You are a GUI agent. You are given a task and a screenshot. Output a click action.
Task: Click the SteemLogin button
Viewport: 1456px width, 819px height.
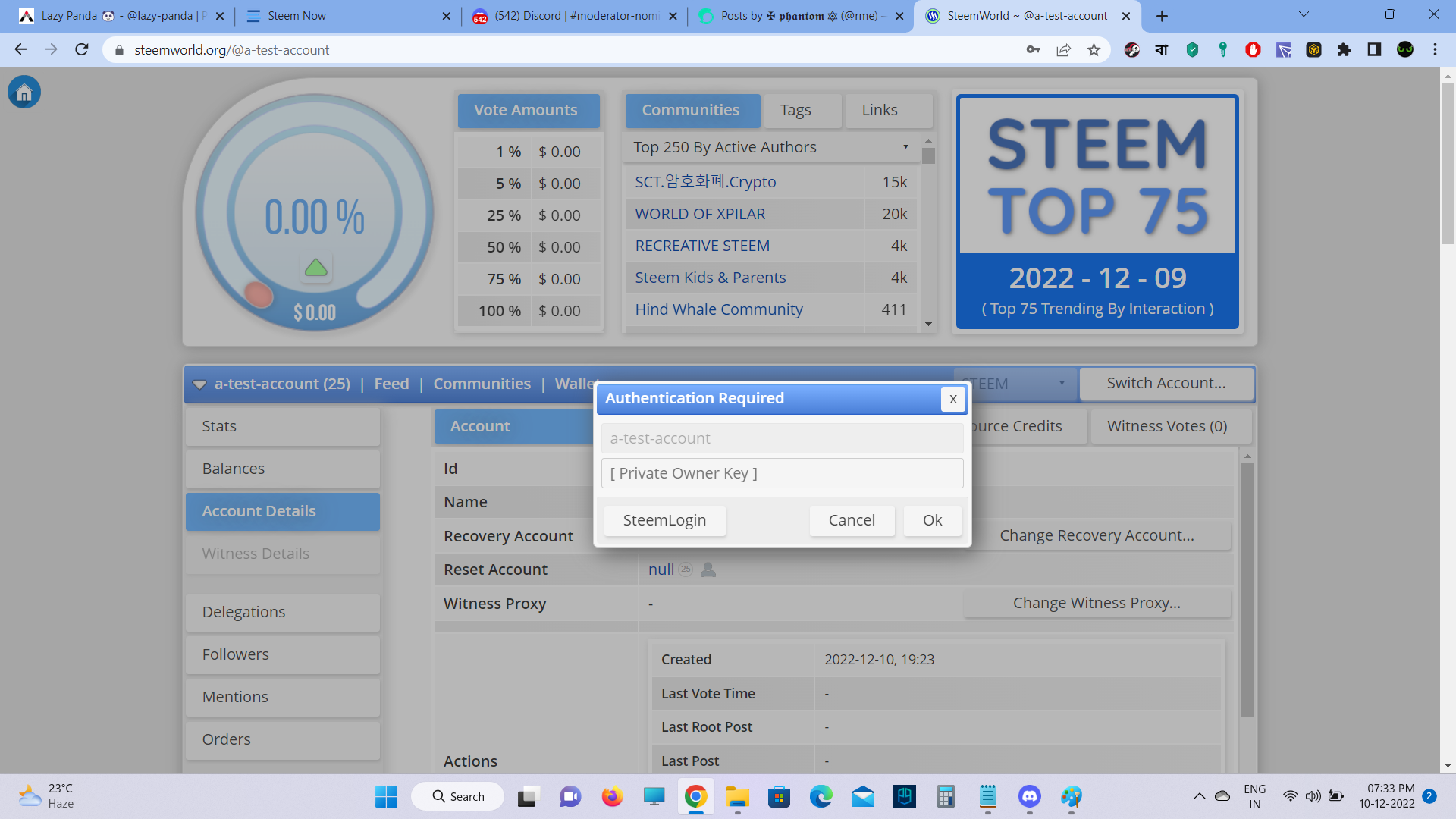pos(664,520)
